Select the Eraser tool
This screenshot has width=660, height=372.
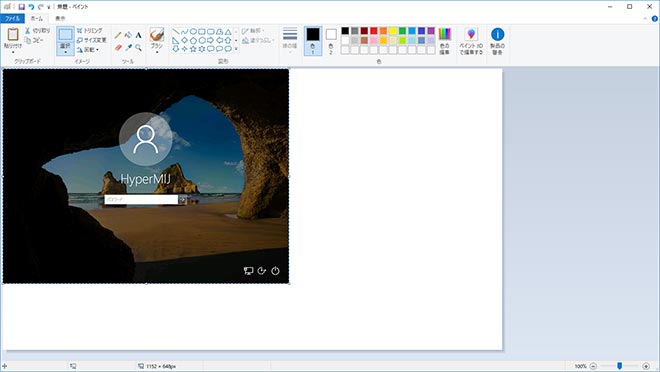[x=118, y=48]
